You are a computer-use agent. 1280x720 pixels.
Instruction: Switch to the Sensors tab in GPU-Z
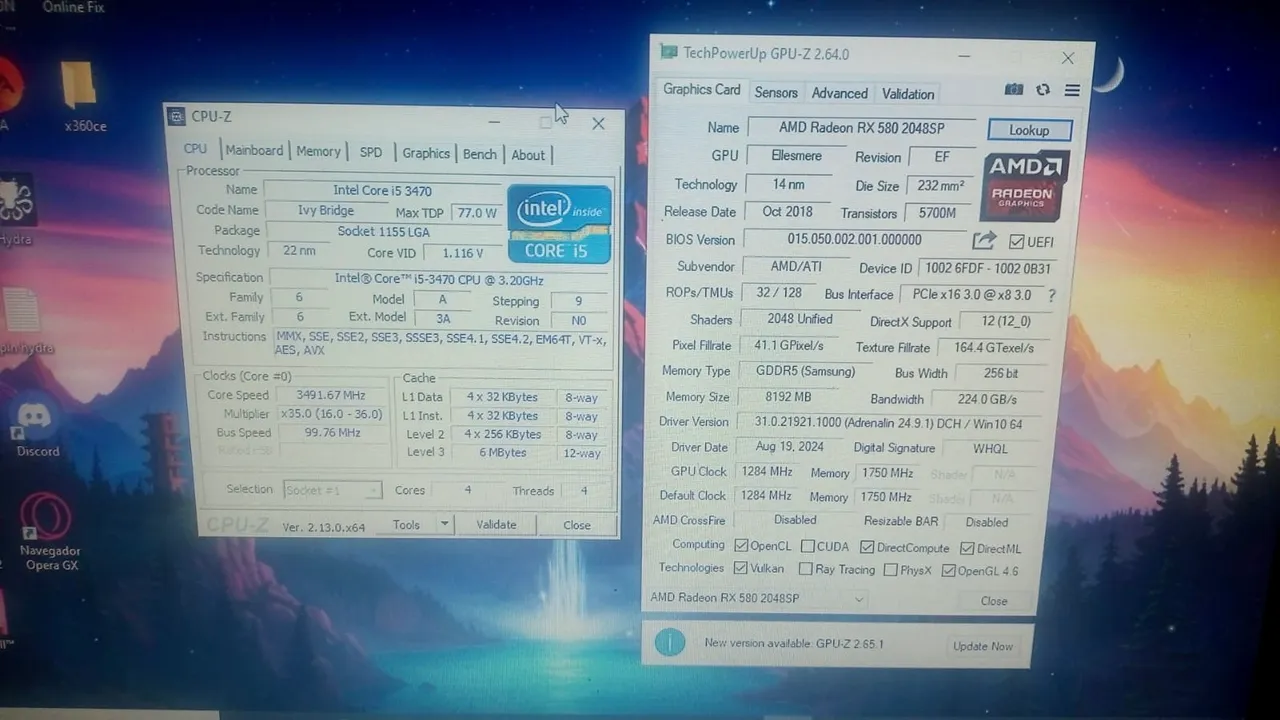click(x=776, y=93)
